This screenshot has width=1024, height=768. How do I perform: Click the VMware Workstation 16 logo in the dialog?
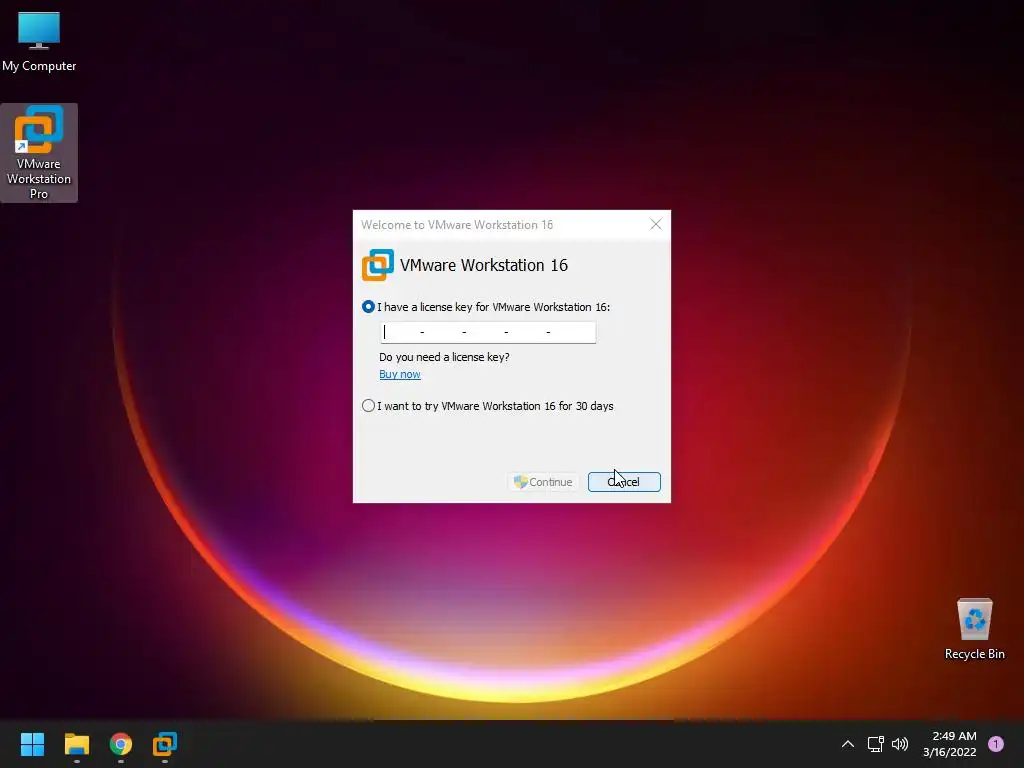(378, 265)
